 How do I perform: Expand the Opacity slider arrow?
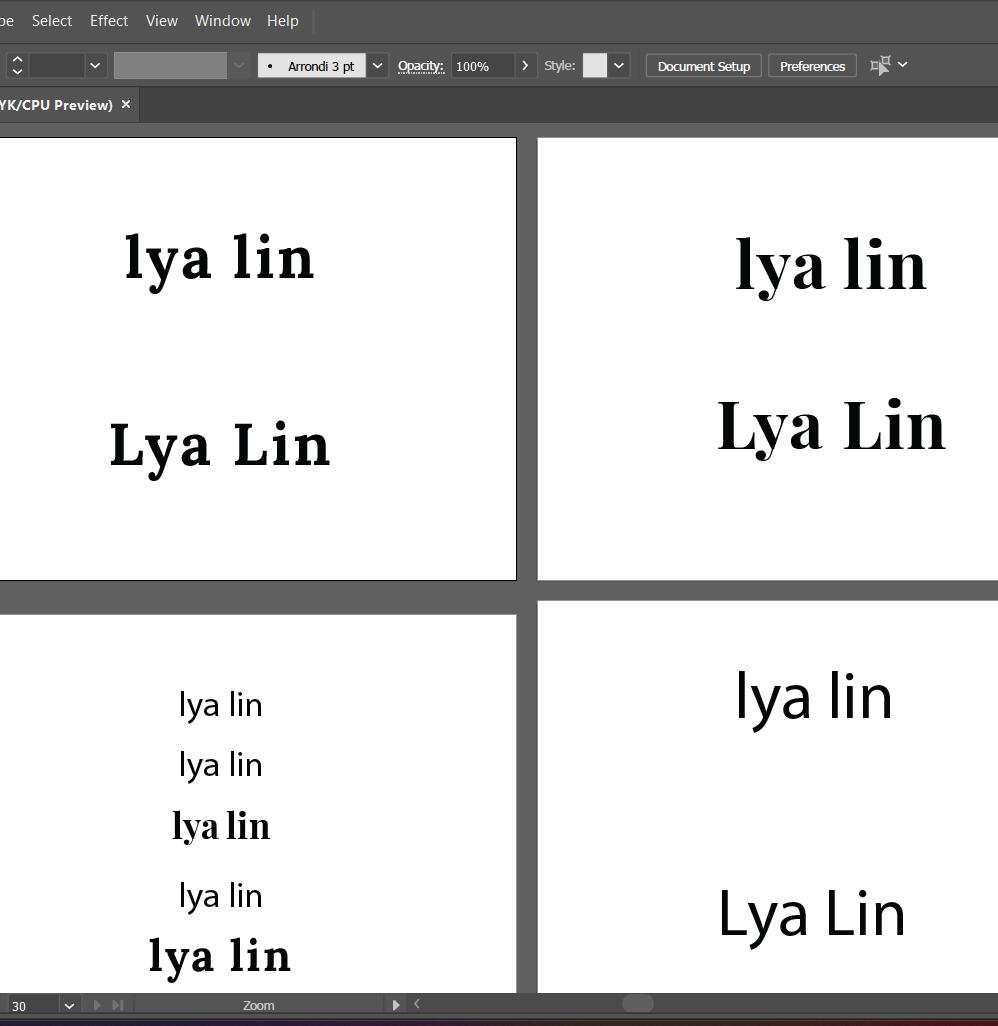(526, 66)
